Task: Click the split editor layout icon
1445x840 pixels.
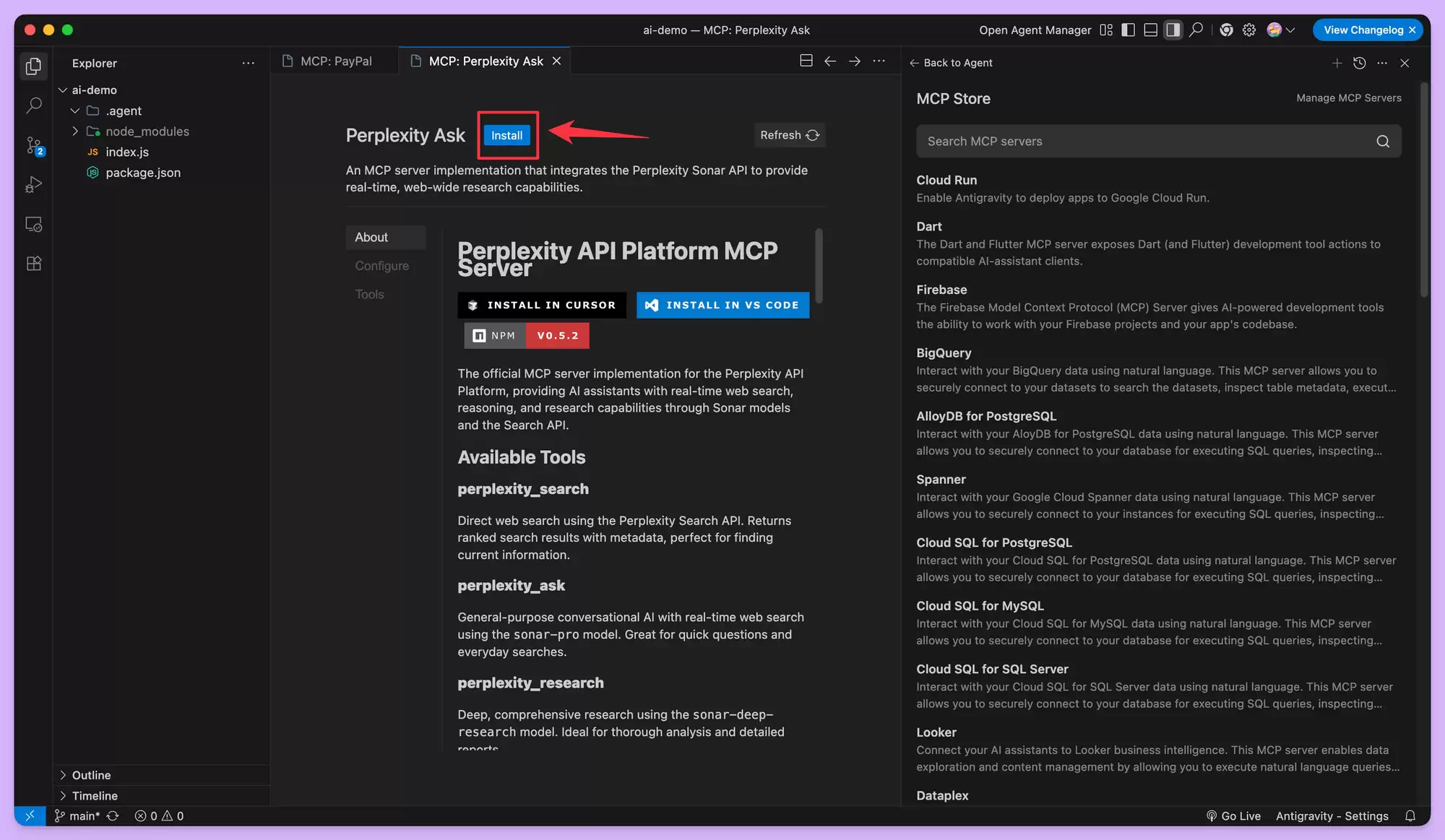Action: click(806, 61)
